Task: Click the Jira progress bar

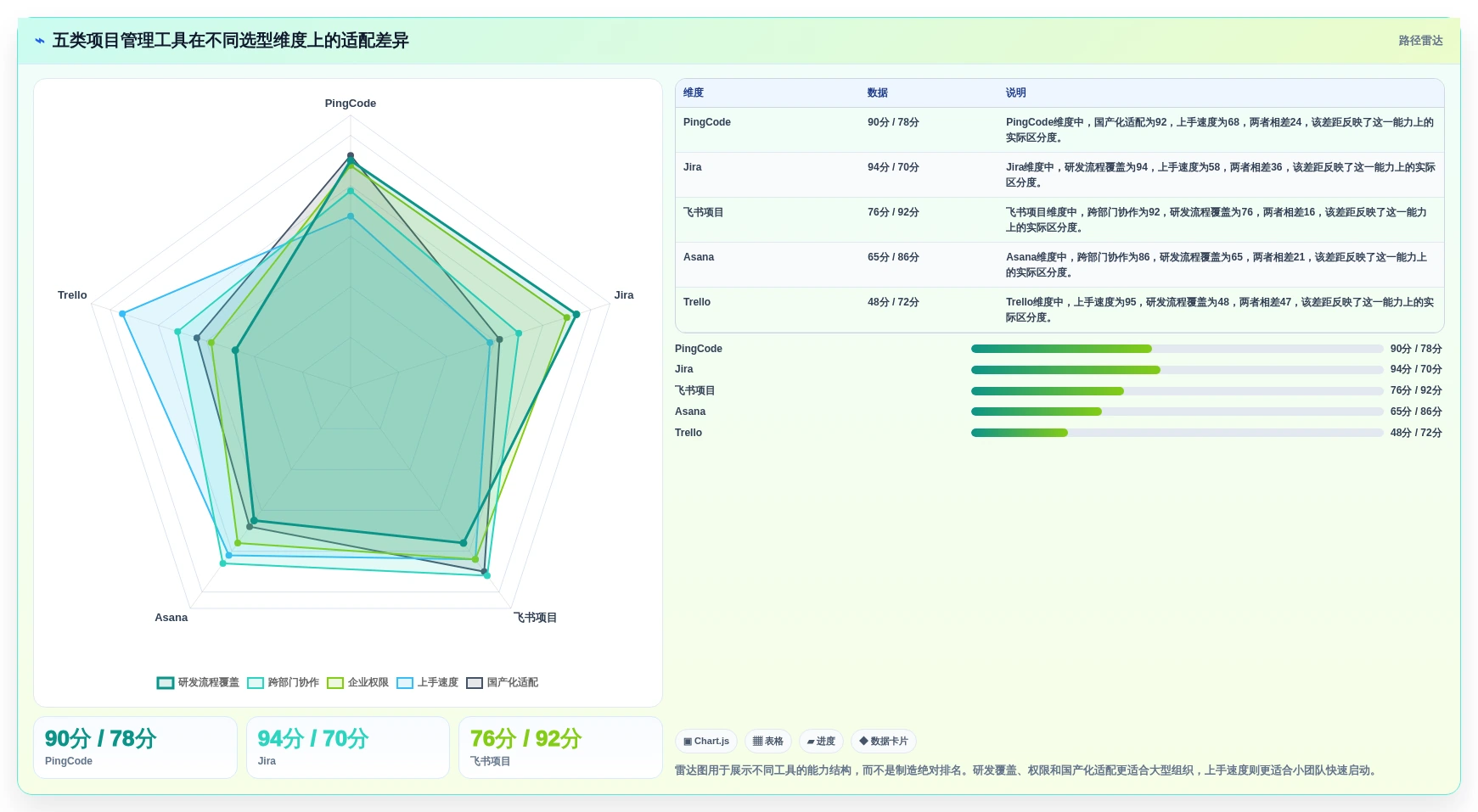Action: (1177, 370)
